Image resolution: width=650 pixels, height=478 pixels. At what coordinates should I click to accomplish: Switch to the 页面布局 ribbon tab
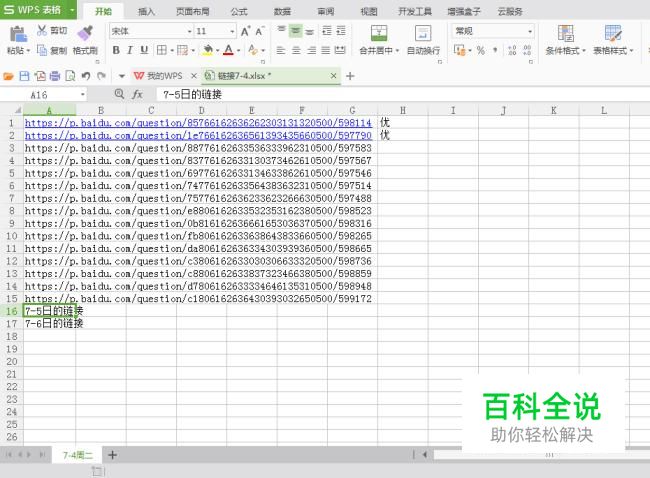pos(192,11)
